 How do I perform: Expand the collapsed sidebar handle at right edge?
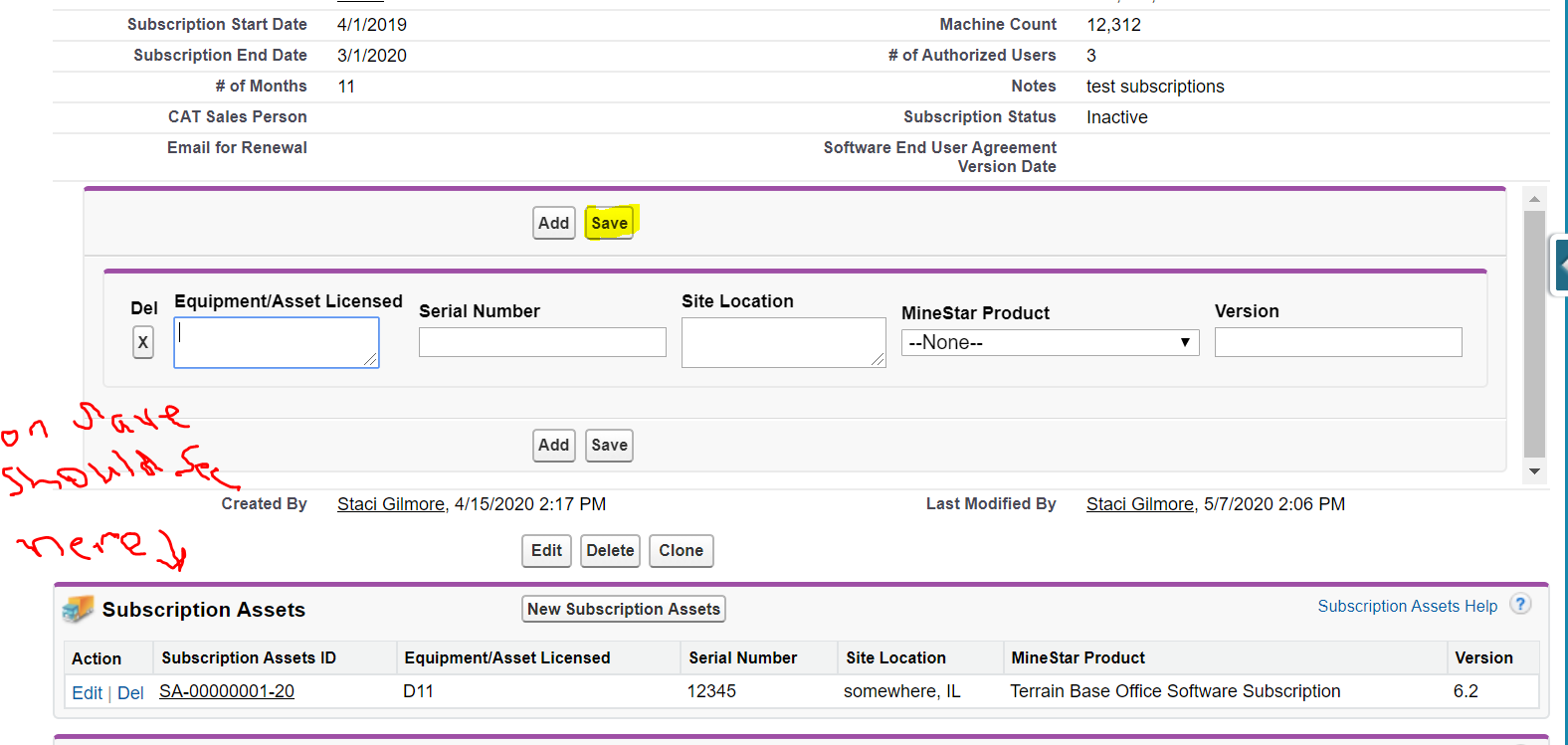(1560, 266)
